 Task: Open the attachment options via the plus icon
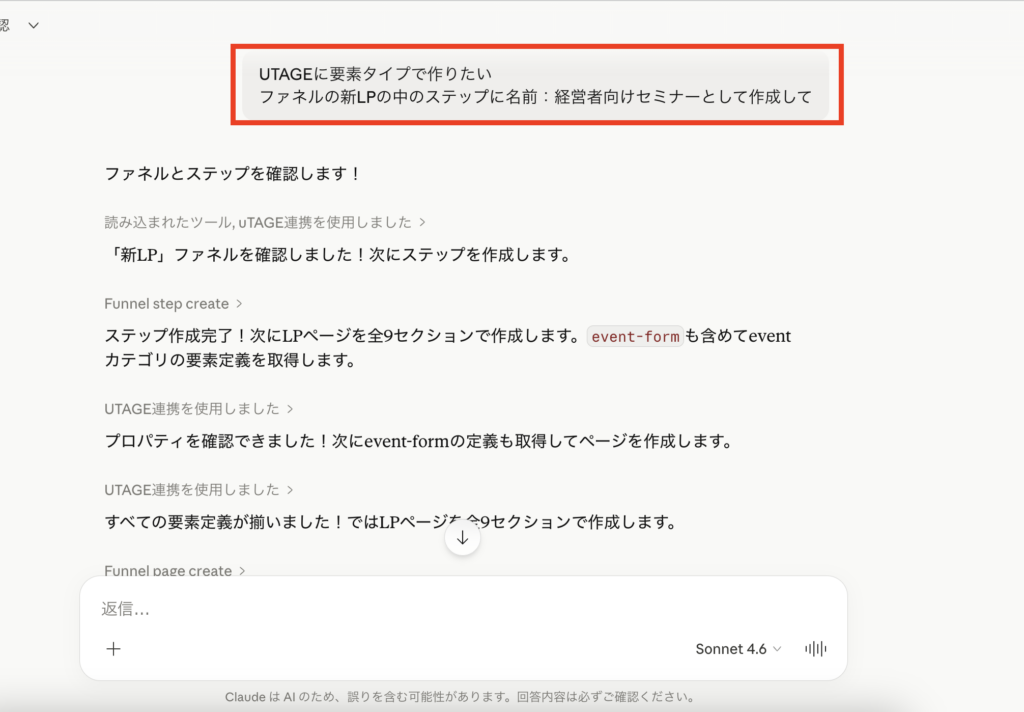coord(113,649)
